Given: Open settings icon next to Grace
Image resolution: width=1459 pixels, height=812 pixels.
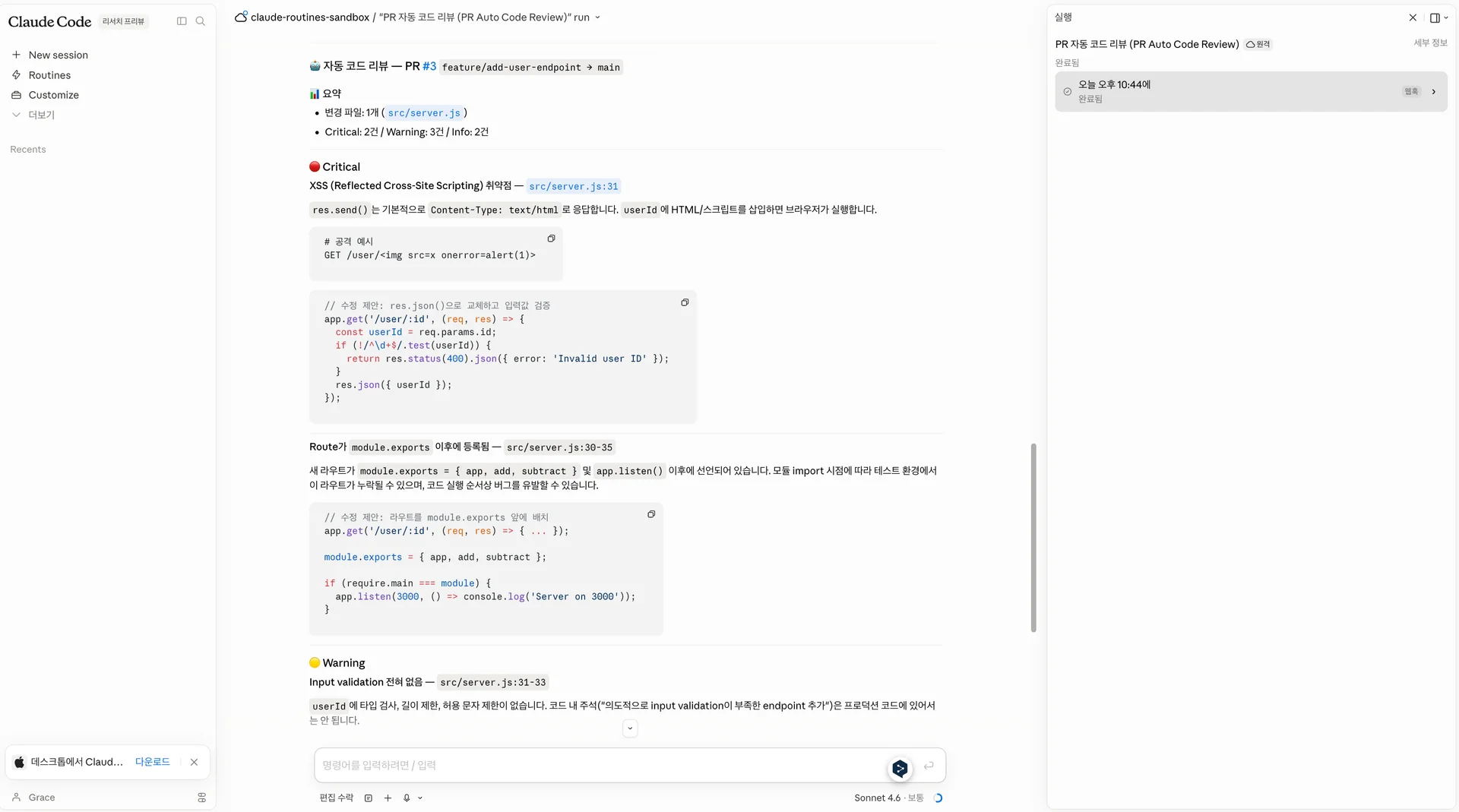Looking at the screenshot, I should (201, 798).
